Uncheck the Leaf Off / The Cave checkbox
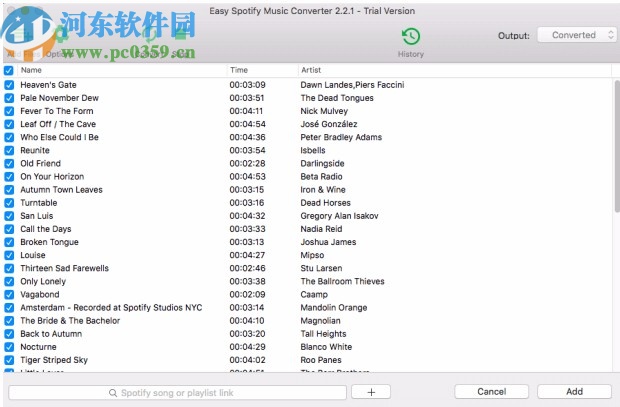The height and width of the screenshot is (407, 620). click(x=9, y=124)
